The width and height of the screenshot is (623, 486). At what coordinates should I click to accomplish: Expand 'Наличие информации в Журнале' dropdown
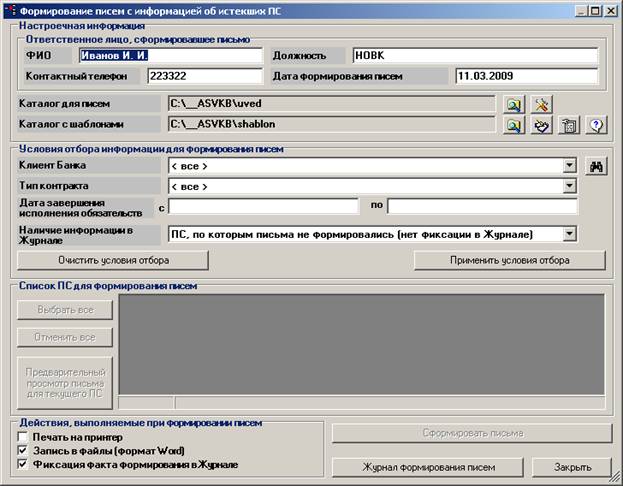tap(569, 234)
